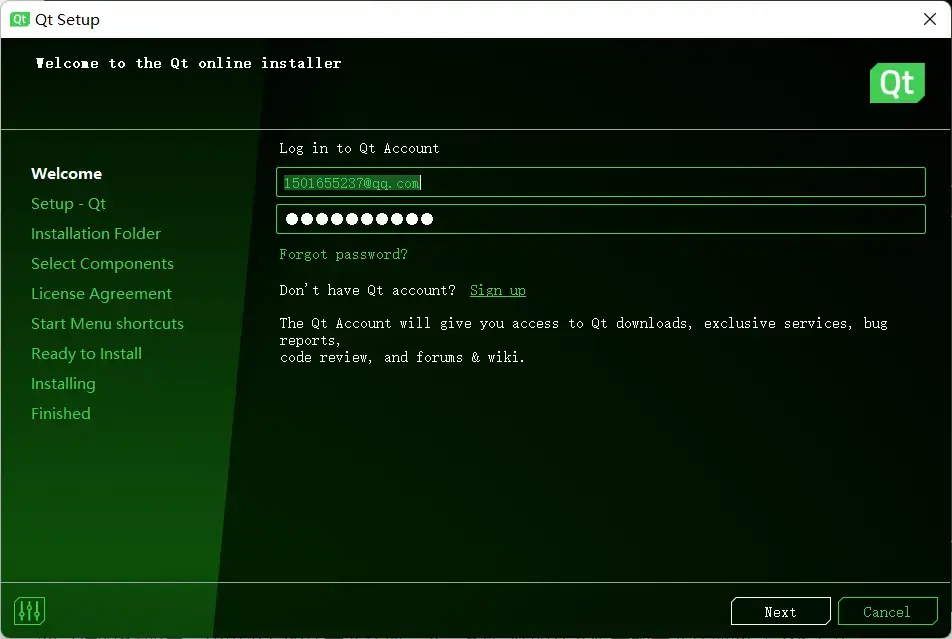Follow the Sign up link
The image size is (952, 639).
[x=498, y=290]
